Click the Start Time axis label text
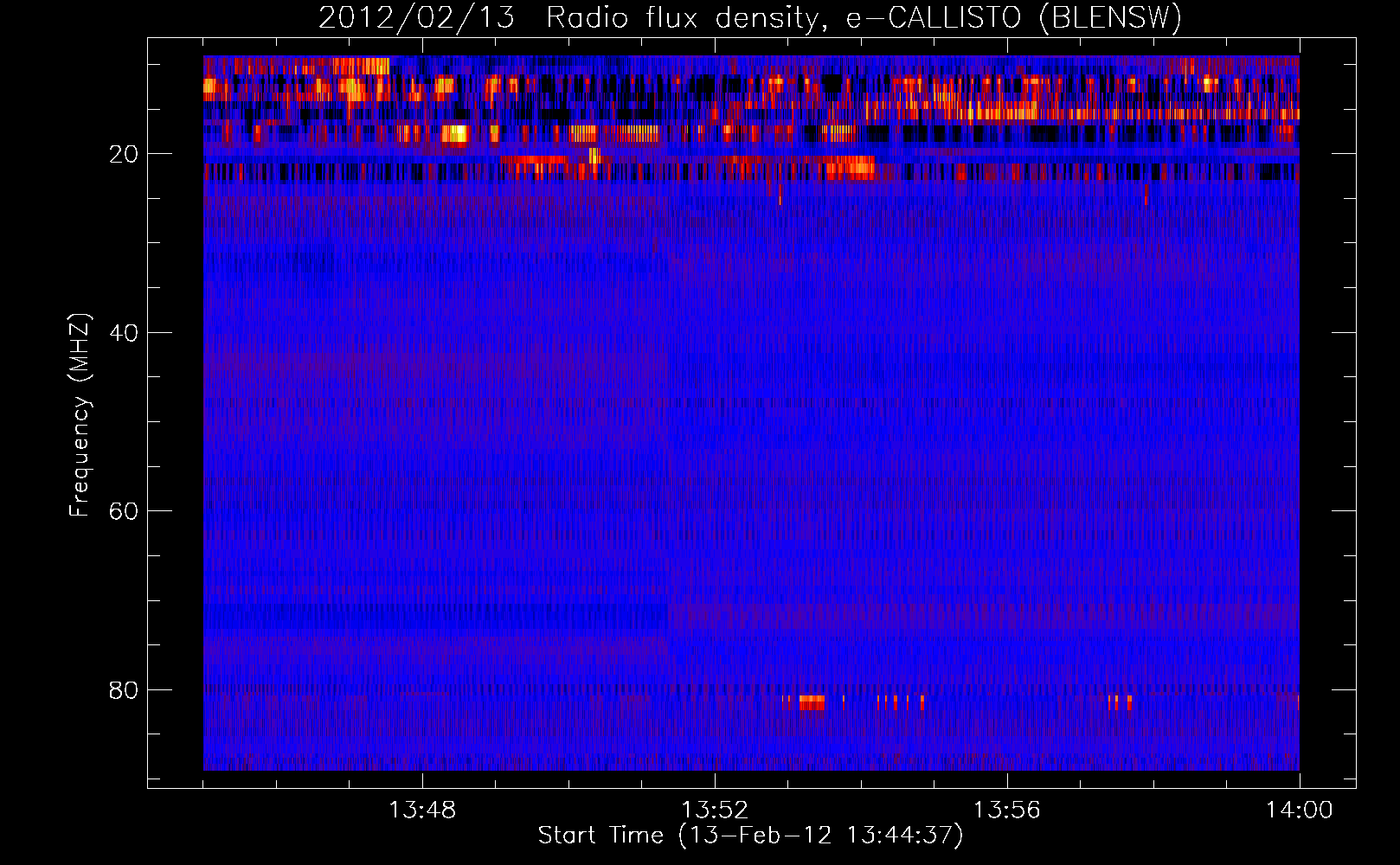The width and height of the screenshot is (1400, 865). coord(750,836)
